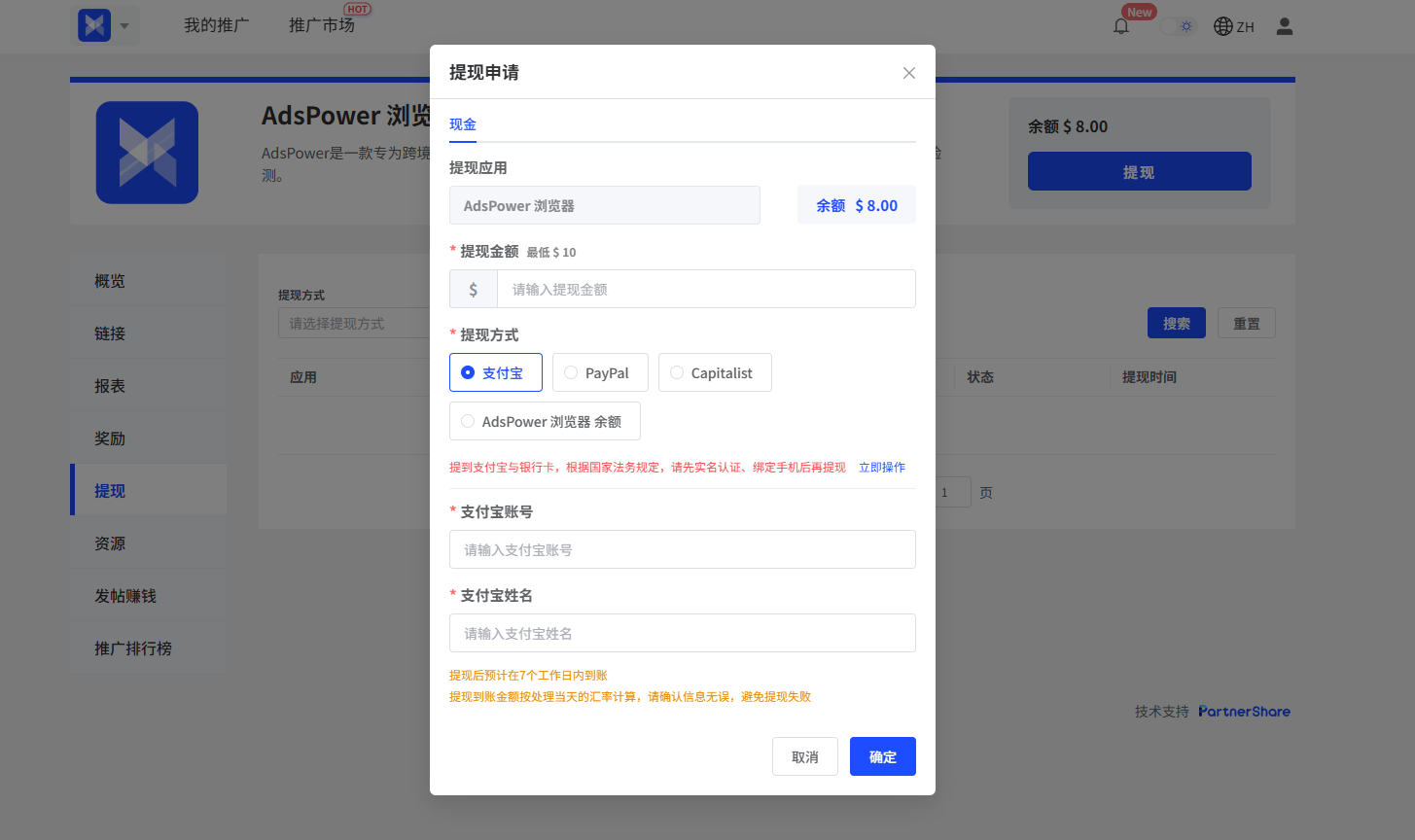Screen dimensions: 1415x840
Task: Open 发帖赚钱 in the sidebar
Action: pyautogui.click(x=148, y=596)
